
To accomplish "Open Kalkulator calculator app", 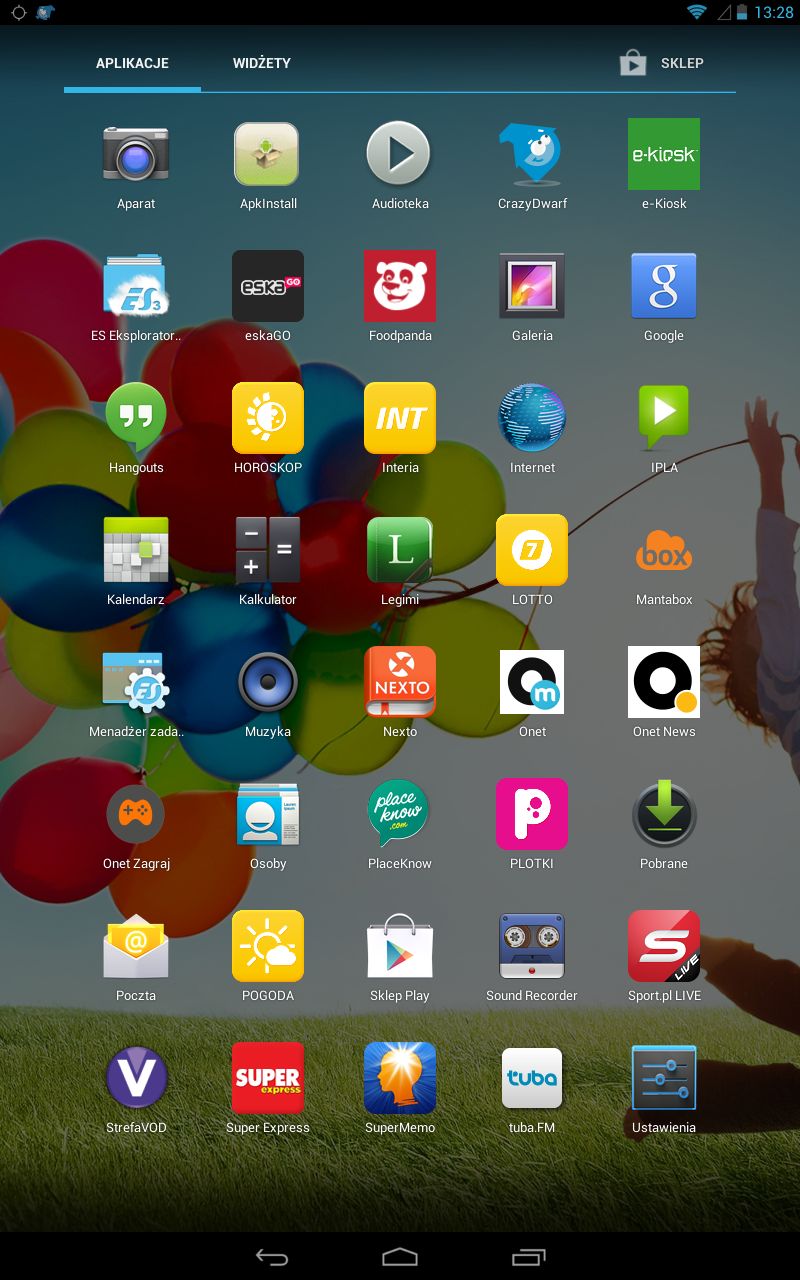I will tap(268, 550).
